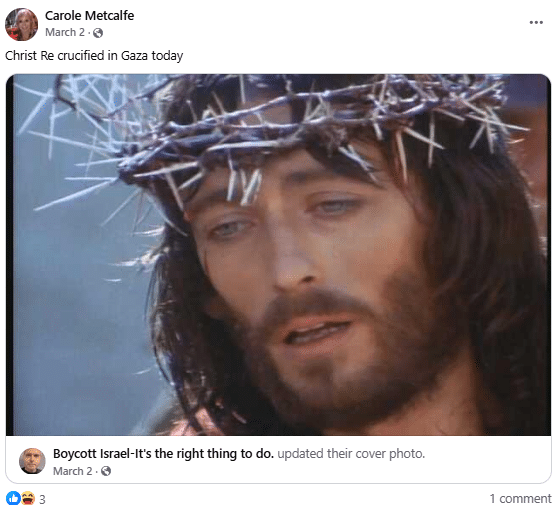Click the 'Christ Re crucified in Gaza today' caption

tap(94, 56)
